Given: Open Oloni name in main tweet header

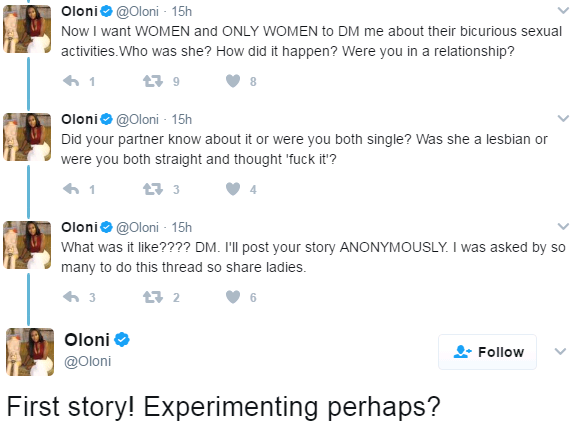Looking at the screenshot, I should point(87,340).
